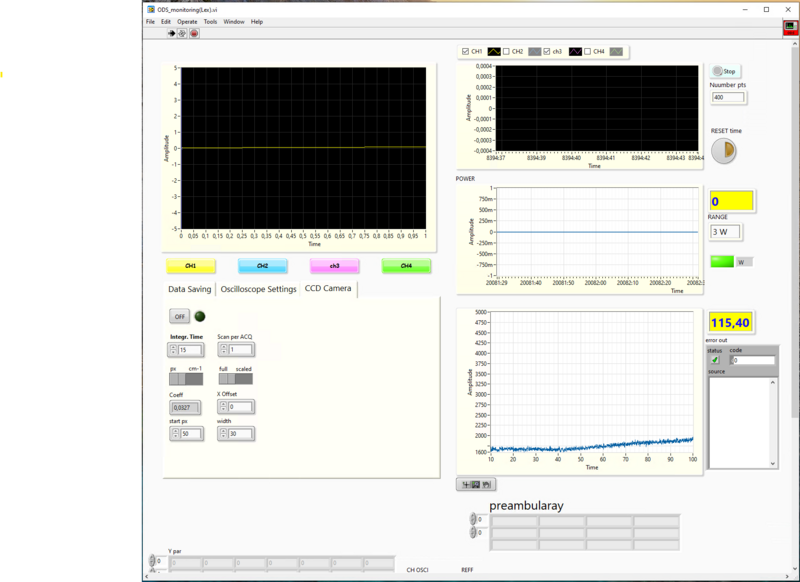The width and height of the screenshot is (800, 582).
Task: Open the RANGE selector showing 3 W
Action: [727, 230]
